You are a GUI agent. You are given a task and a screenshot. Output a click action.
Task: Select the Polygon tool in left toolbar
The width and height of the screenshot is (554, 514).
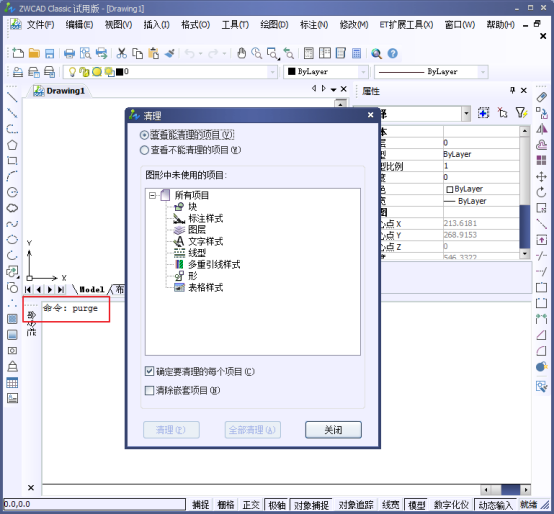coord(12,145)
